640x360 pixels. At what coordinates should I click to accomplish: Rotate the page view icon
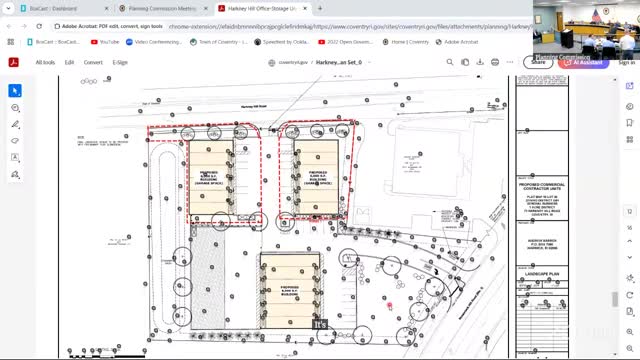(630, 295)
